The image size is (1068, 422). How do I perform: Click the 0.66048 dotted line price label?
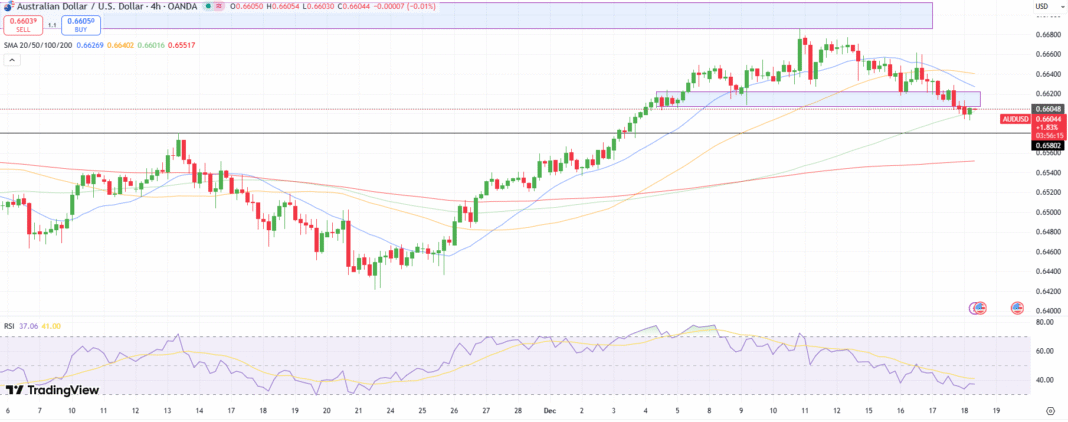(x=1048, y=108)
